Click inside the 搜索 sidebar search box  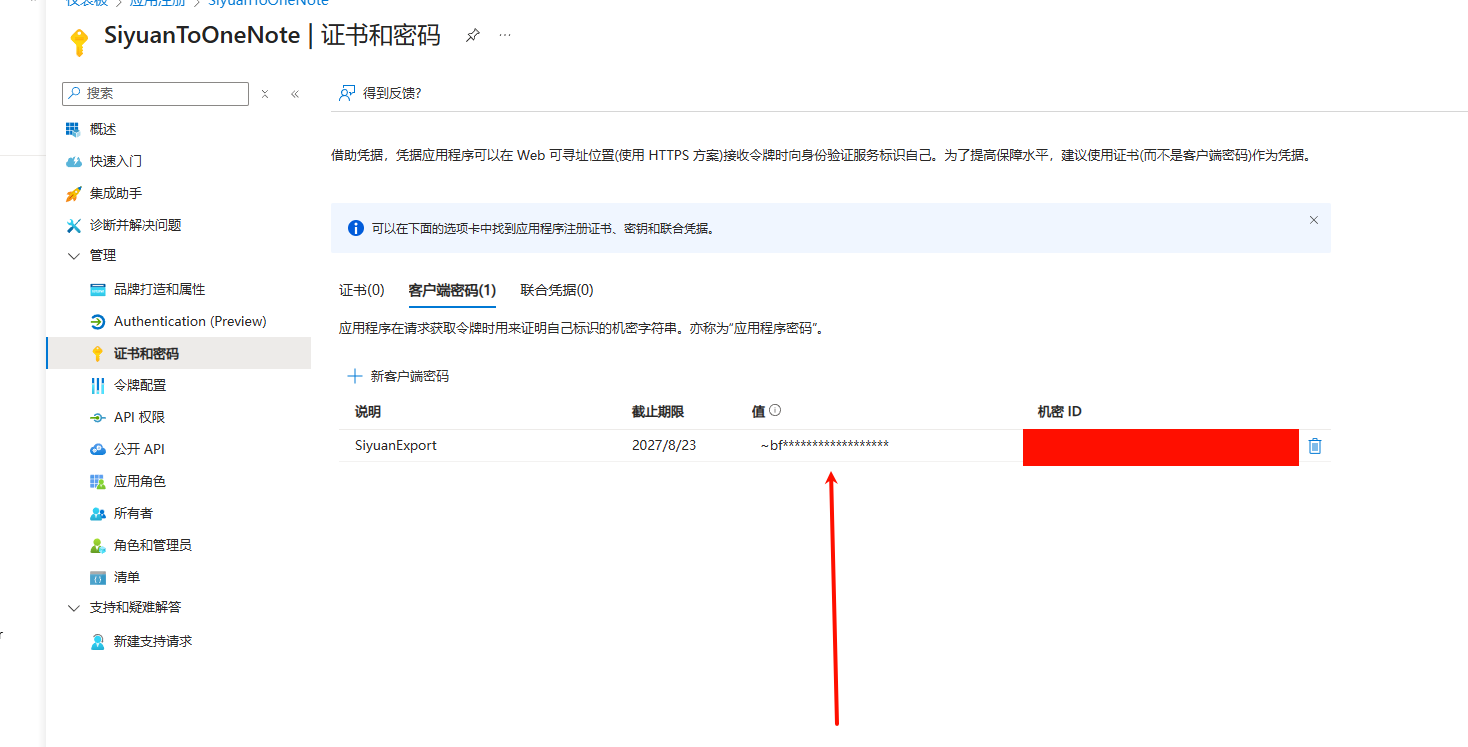click(x=155, y=93)
